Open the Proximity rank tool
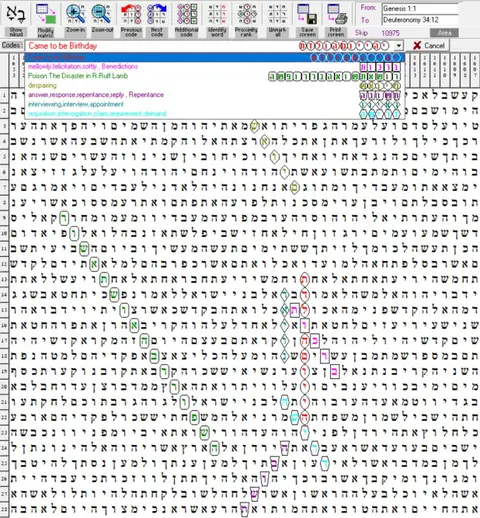 point(246,14)
